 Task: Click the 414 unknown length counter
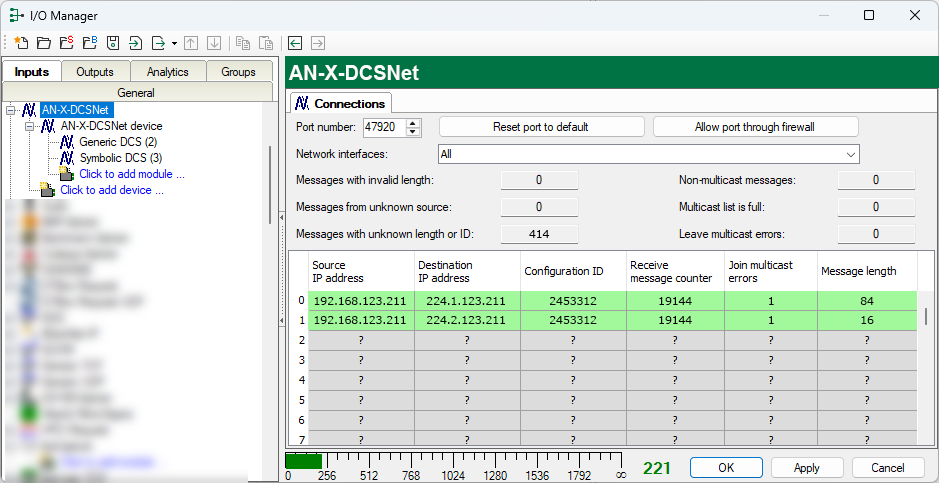(539, 234)
